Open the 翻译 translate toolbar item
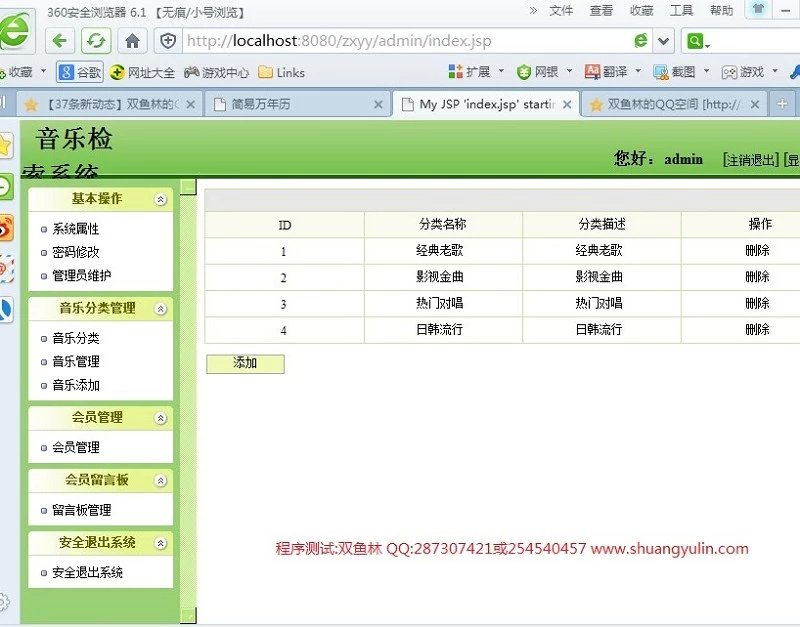The width and height of the screenshot is (800, 627). tap(606, 71)
